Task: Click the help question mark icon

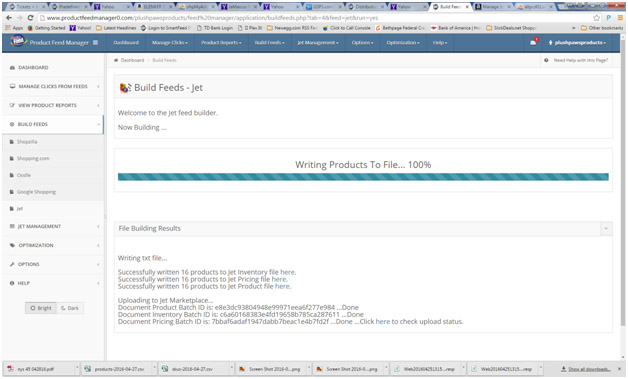Action: (x=546, y=60)
